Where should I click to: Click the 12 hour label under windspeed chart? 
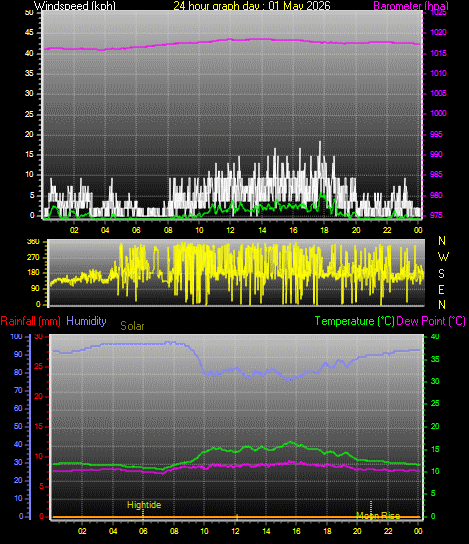[230, 230]
